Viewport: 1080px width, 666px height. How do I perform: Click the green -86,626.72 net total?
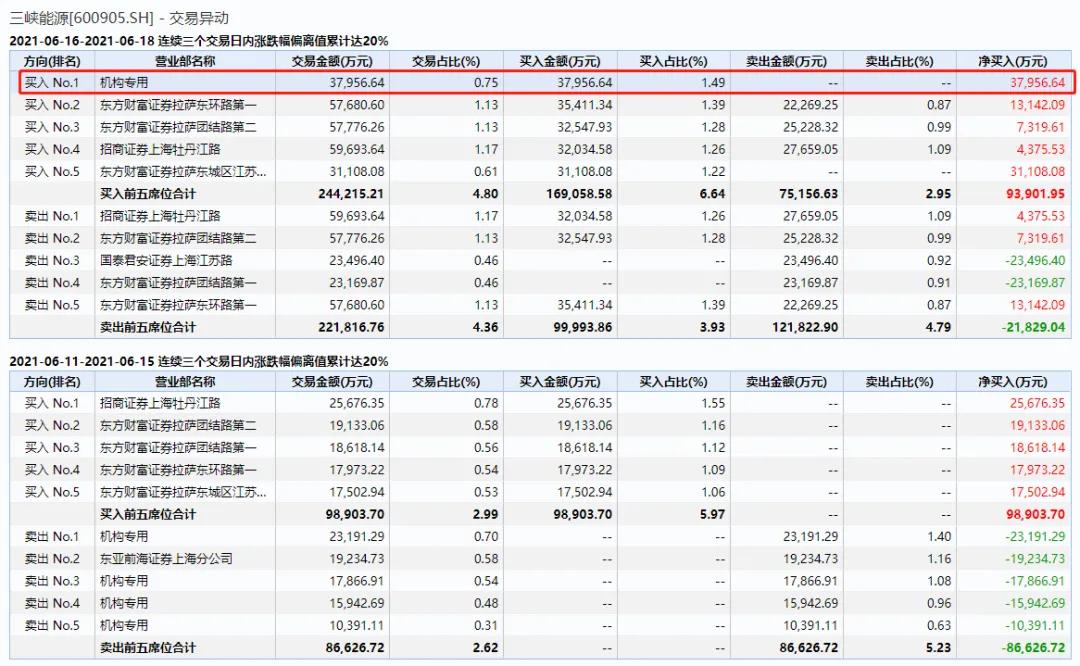coord(1033,647)
